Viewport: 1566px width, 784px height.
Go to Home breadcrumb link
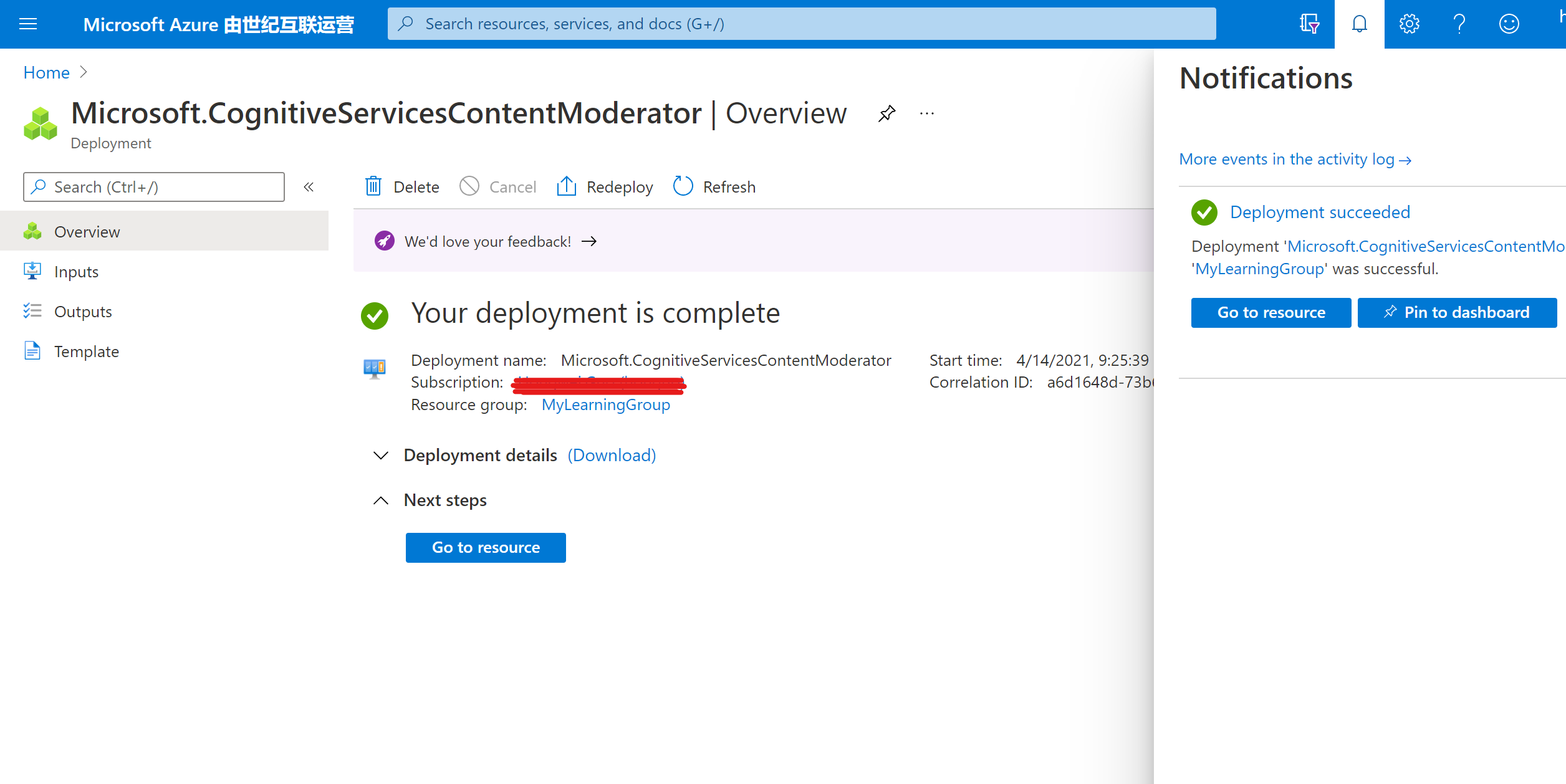click(46, 72)
